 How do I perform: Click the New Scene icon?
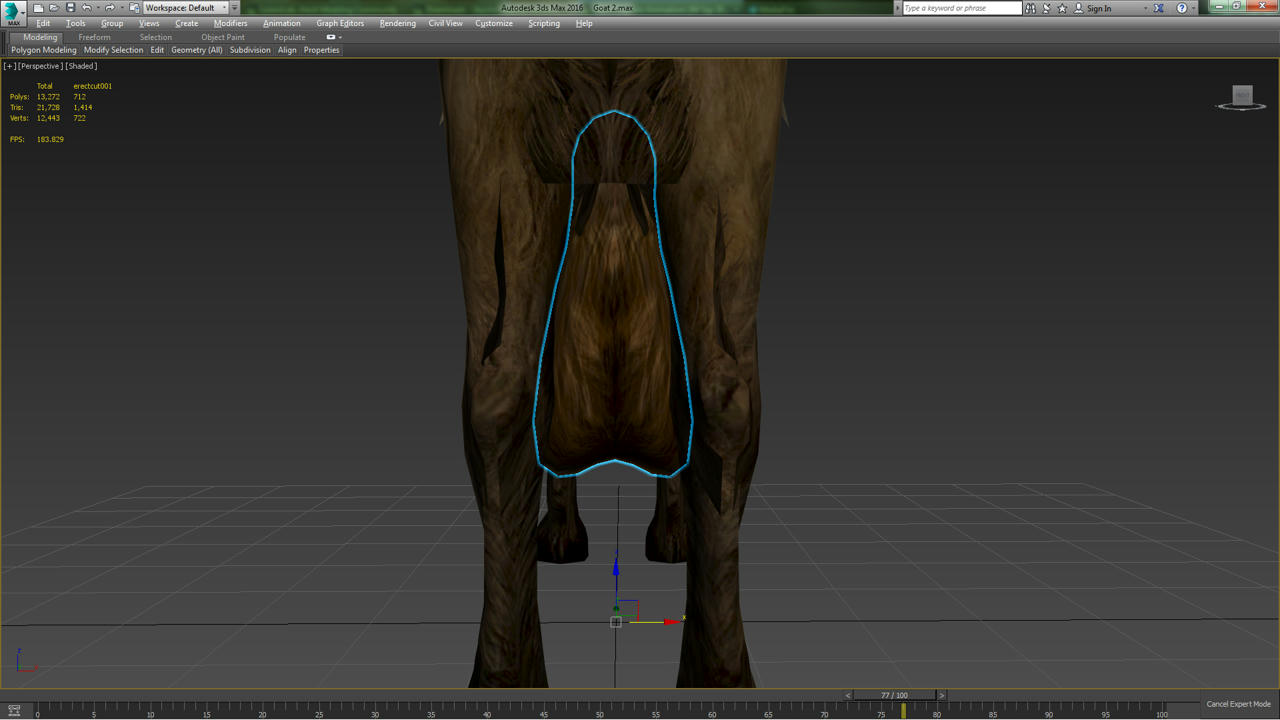tap(38, 8)
